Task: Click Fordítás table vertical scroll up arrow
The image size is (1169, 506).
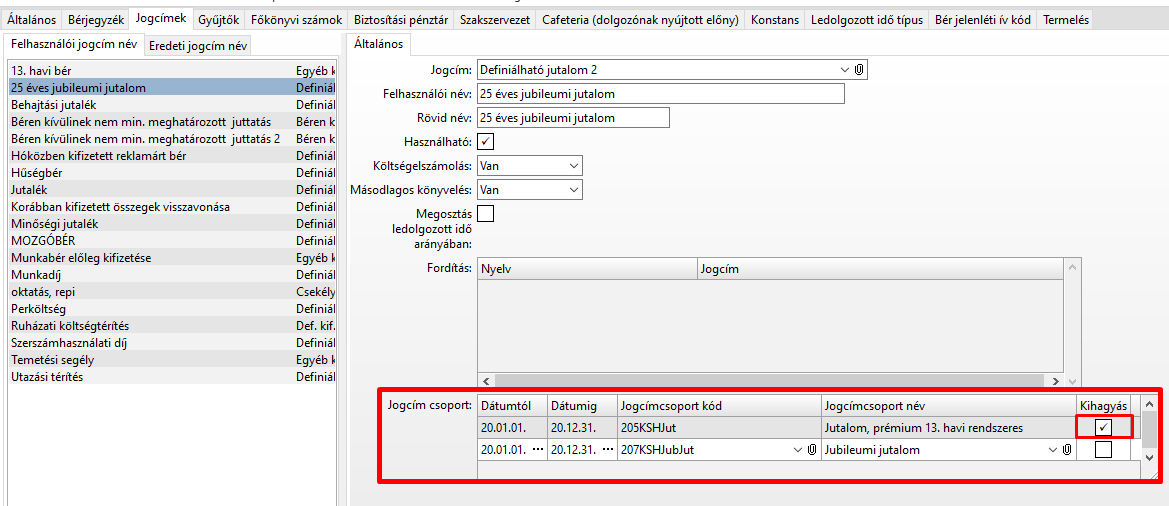Action: (x=1072, y=266)
